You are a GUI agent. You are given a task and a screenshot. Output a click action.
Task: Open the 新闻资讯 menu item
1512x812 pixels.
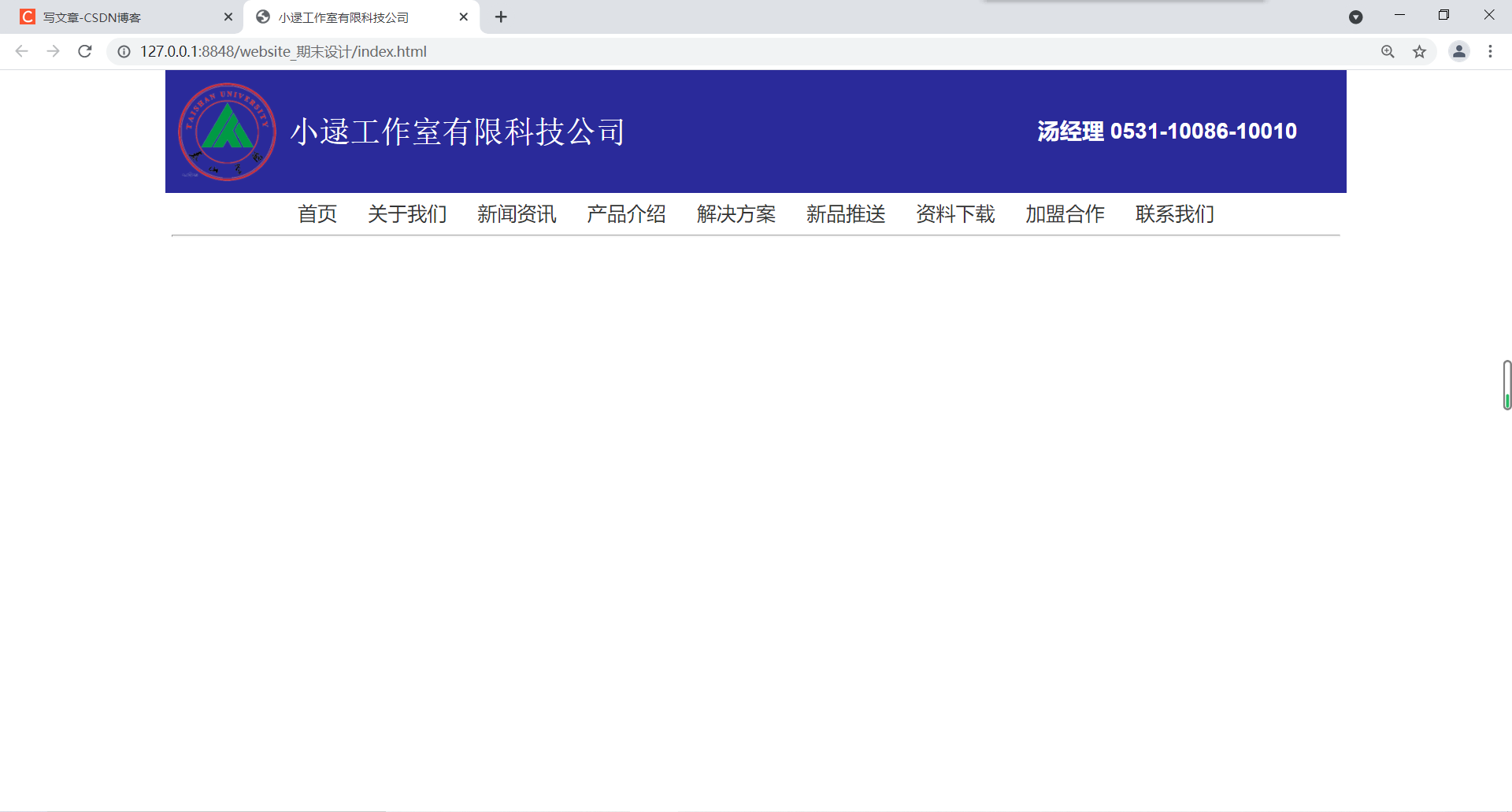coord(516,213)
